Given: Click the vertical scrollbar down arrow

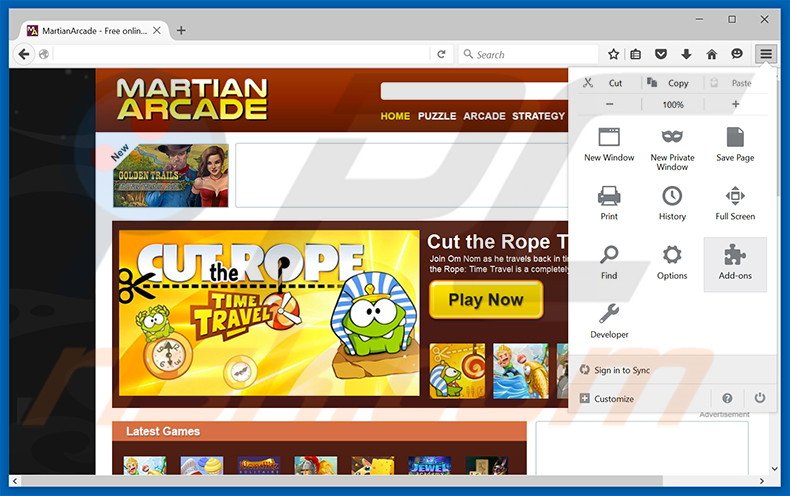Looking at the screenshot, I should tap(774, 468).
